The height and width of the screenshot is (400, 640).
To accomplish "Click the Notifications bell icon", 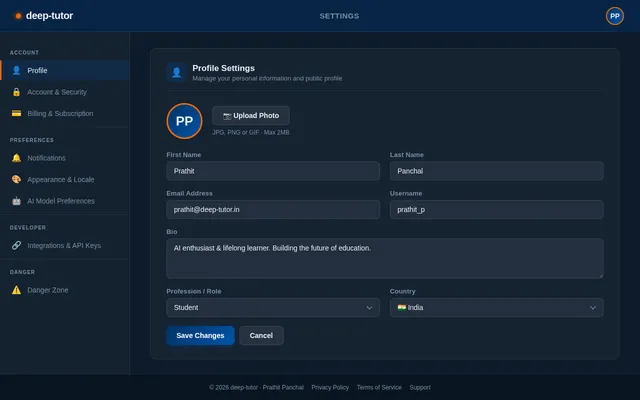I will [x=16, y=158].
